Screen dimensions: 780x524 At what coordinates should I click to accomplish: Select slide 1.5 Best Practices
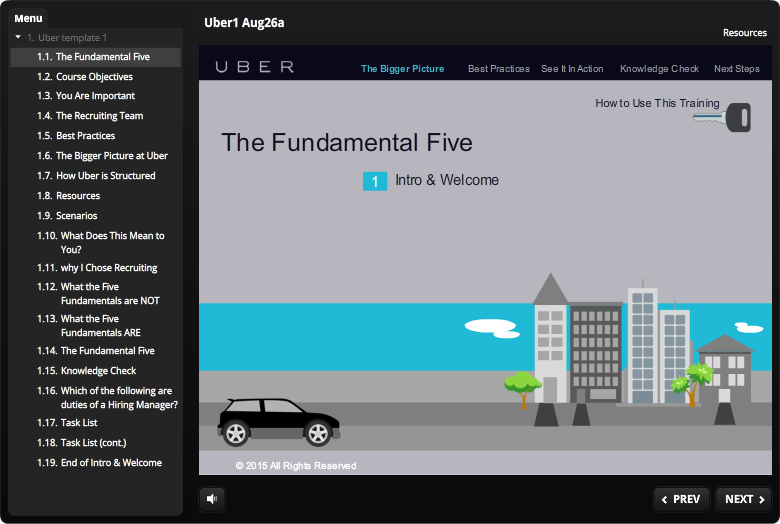(96, 135)
